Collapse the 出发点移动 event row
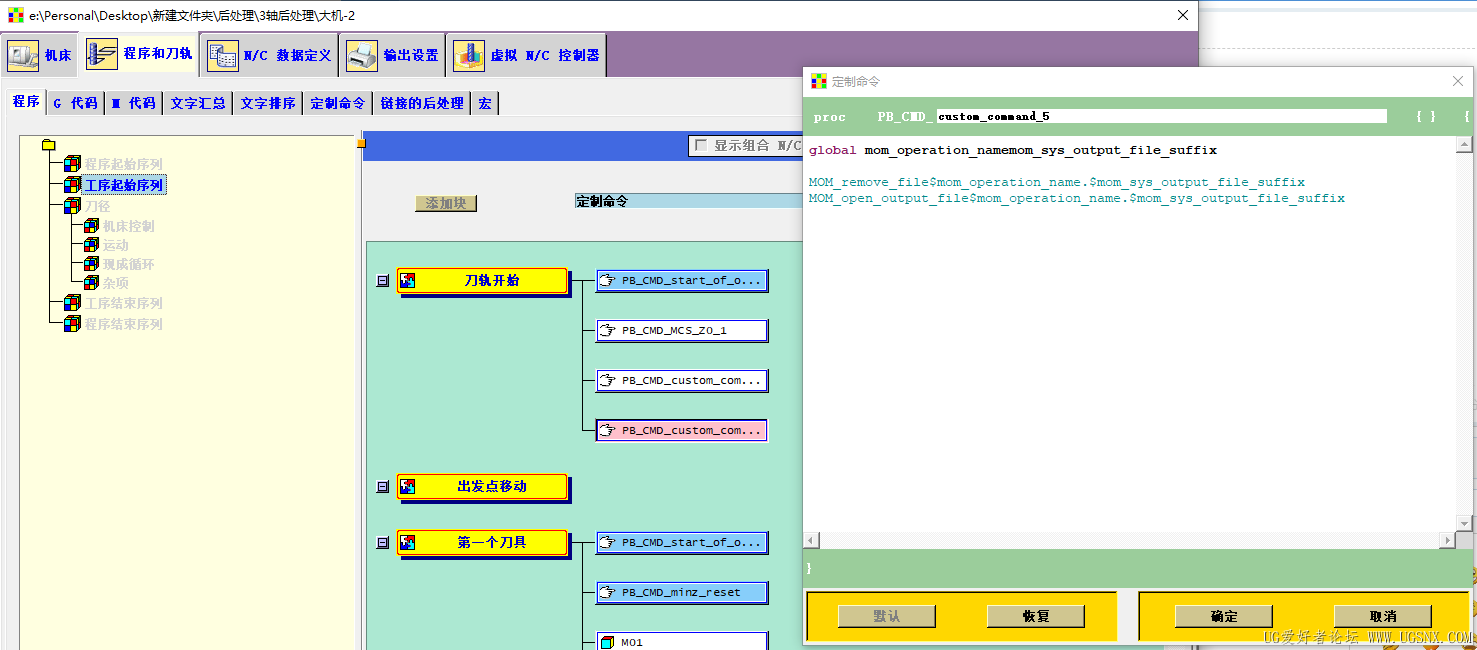 [382, 487]
